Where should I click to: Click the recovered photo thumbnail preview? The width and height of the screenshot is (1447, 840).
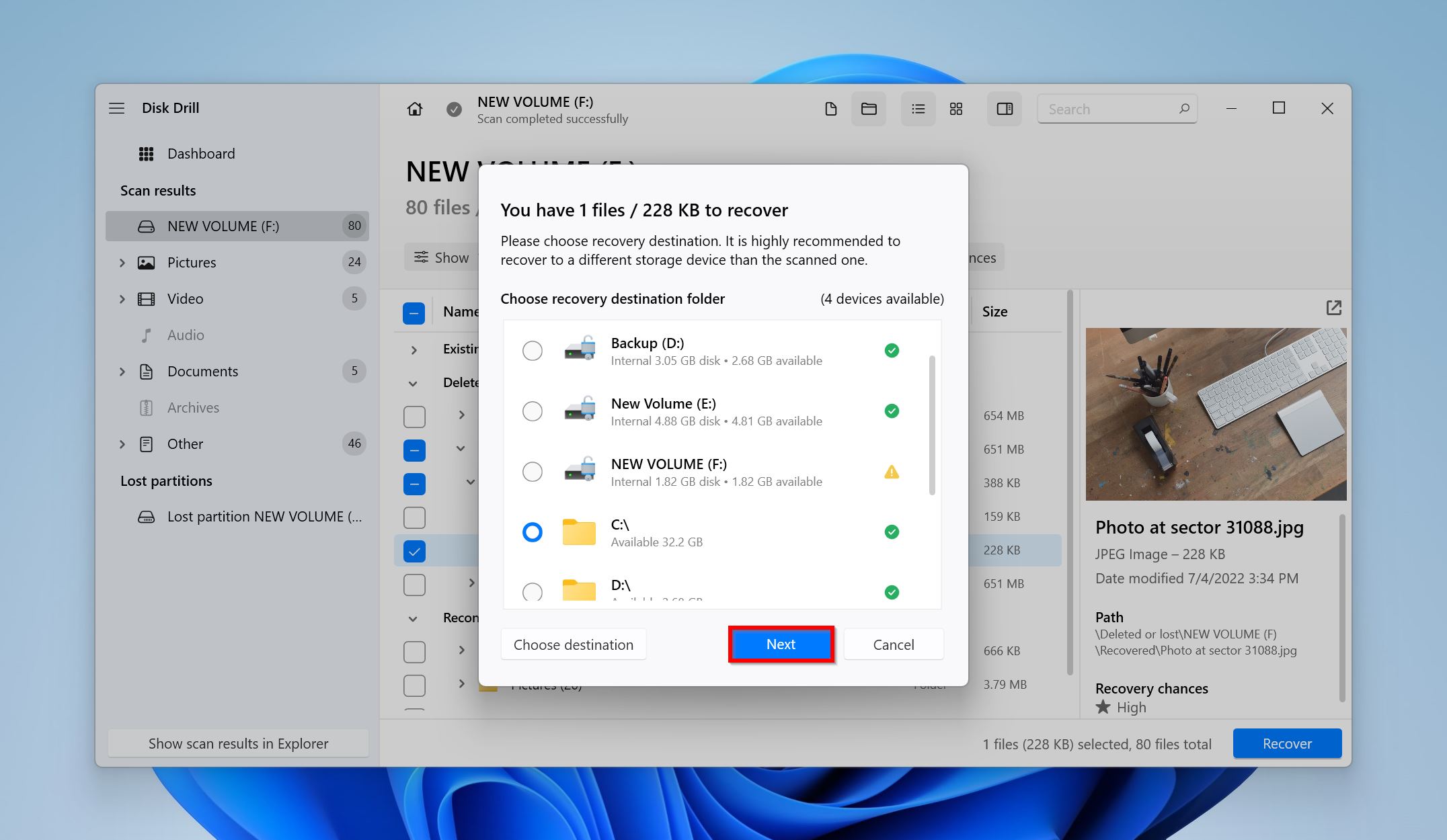pyautogui.click(x=1213, y=414)
